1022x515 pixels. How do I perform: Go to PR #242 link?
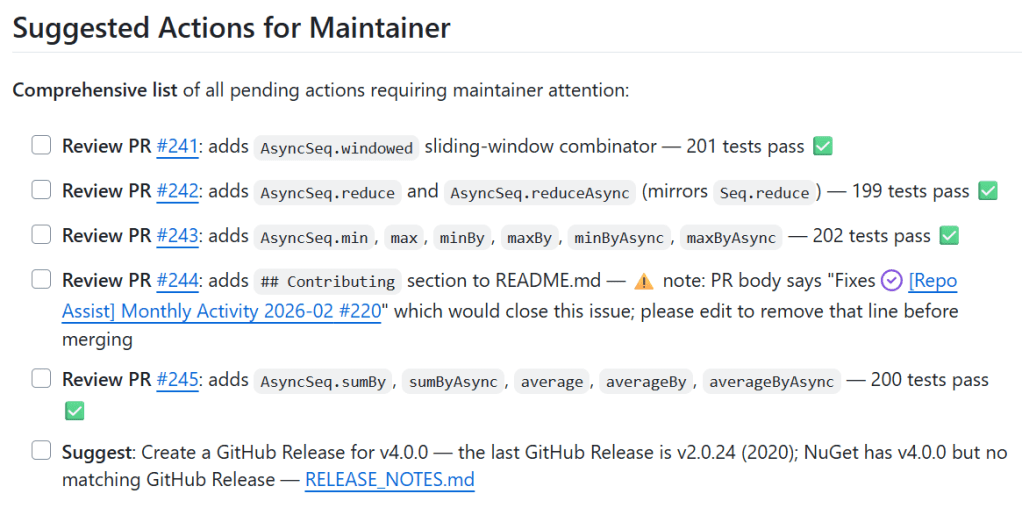[177, 190]
